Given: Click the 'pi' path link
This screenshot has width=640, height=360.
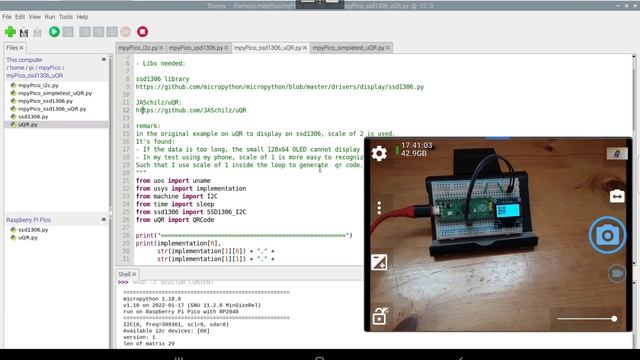Looking at the screenshot, I should 31,68.
